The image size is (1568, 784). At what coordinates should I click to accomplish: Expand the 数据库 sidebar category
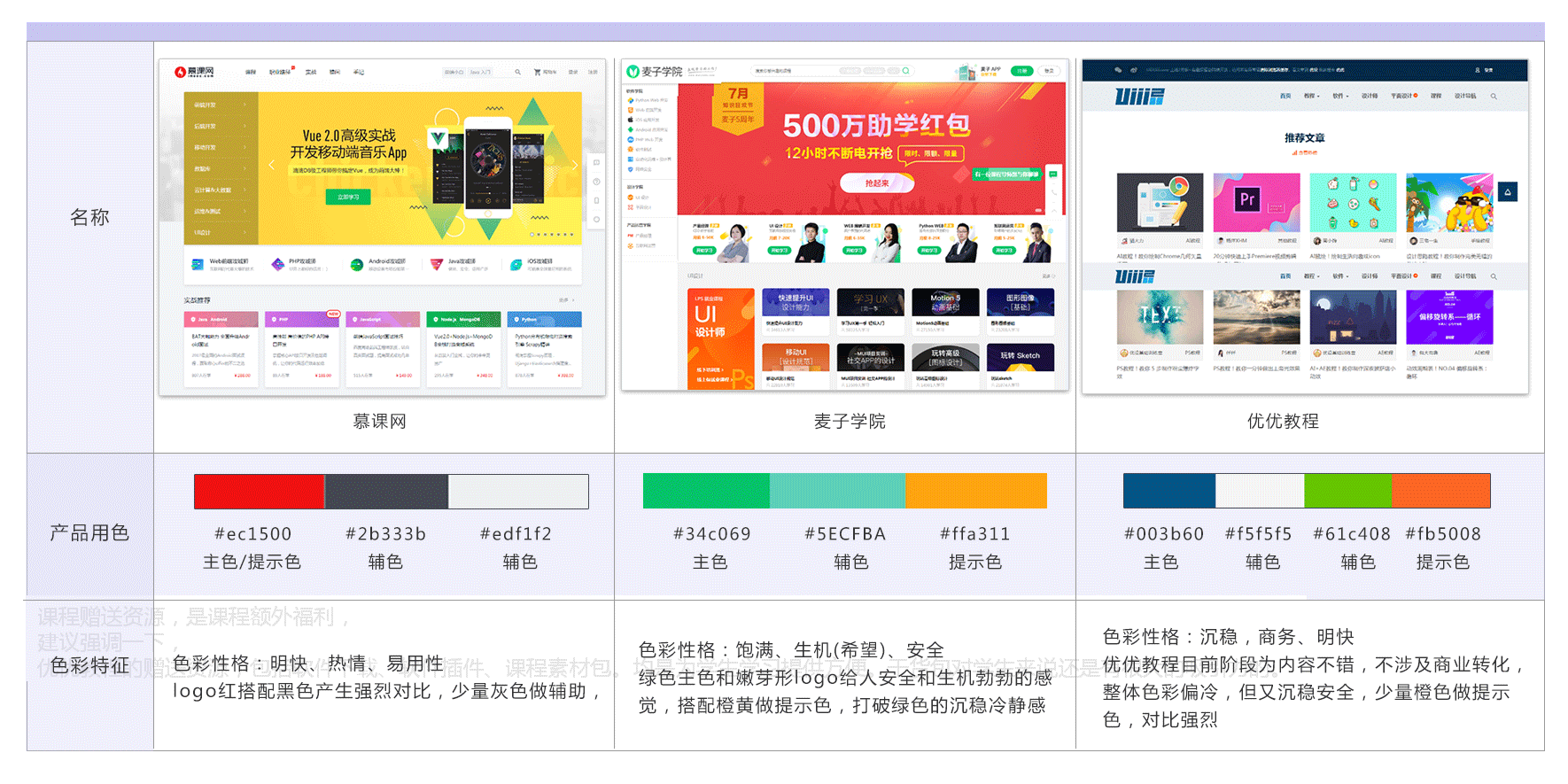pos(221,168)
